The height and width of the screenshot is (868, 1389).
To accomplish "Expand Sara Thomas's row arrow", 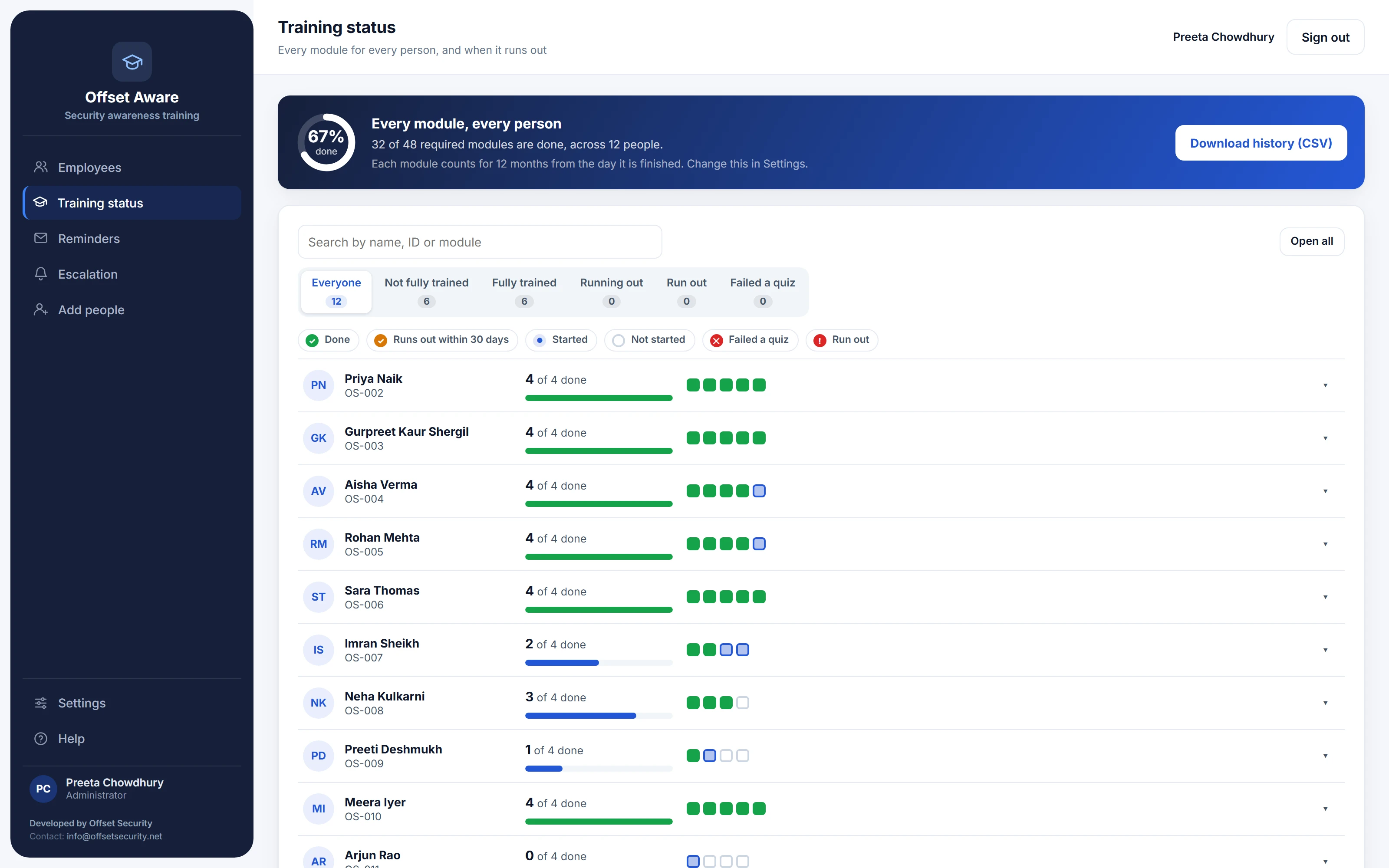I will point(1325,596).
